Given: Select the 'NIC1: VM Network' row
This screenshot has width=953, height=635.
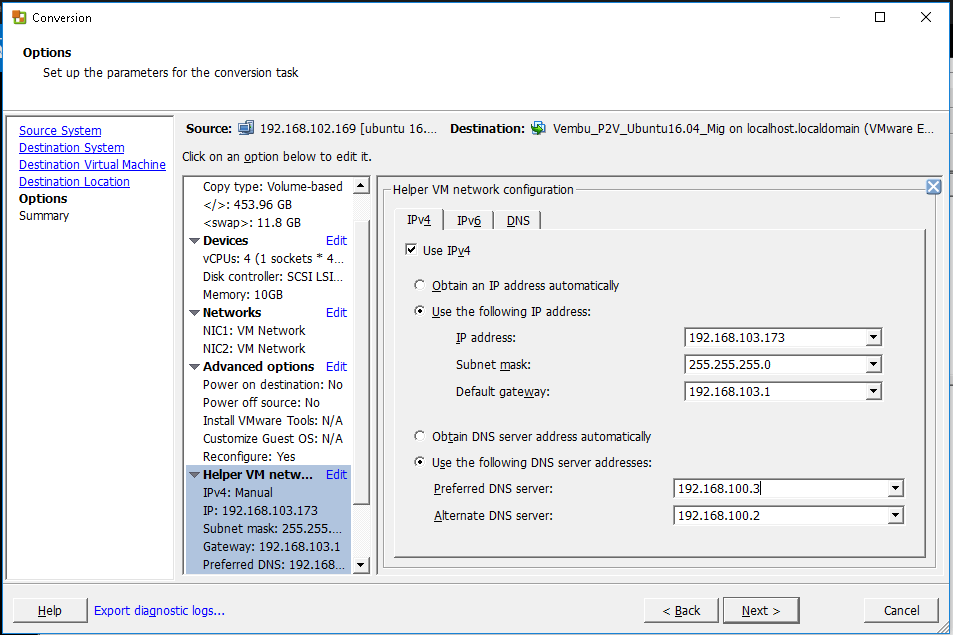Looking at the screenshot, I should [x=254, y=331].
